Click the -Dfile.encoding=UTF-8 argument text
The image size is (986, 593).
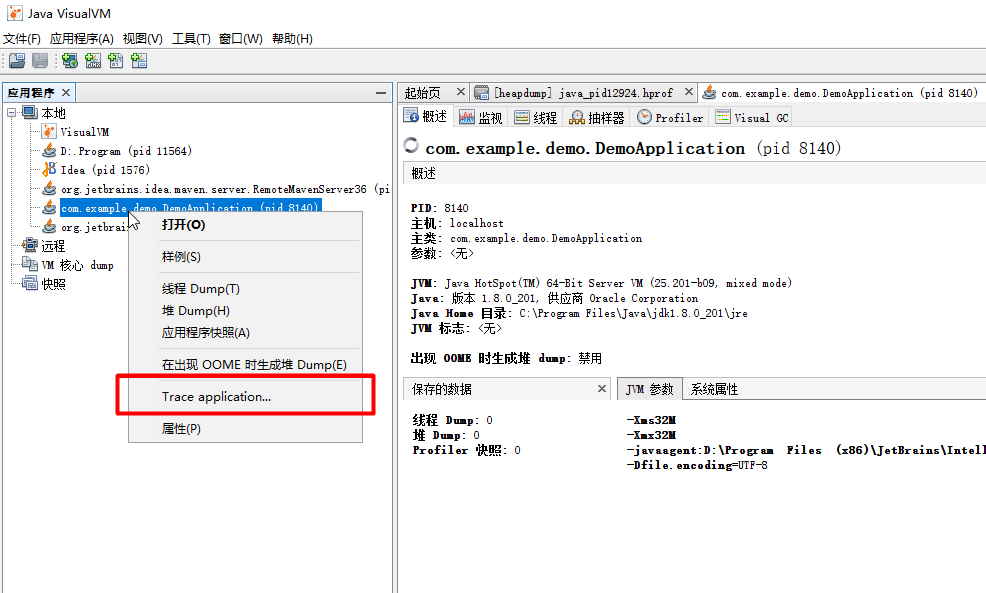point(697,465)
